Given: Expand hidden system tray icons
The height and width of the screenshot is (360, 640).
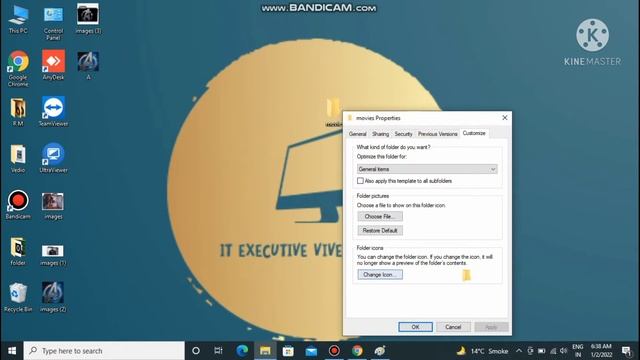Looking at the screenshot, I should click(x=519, y=351).
